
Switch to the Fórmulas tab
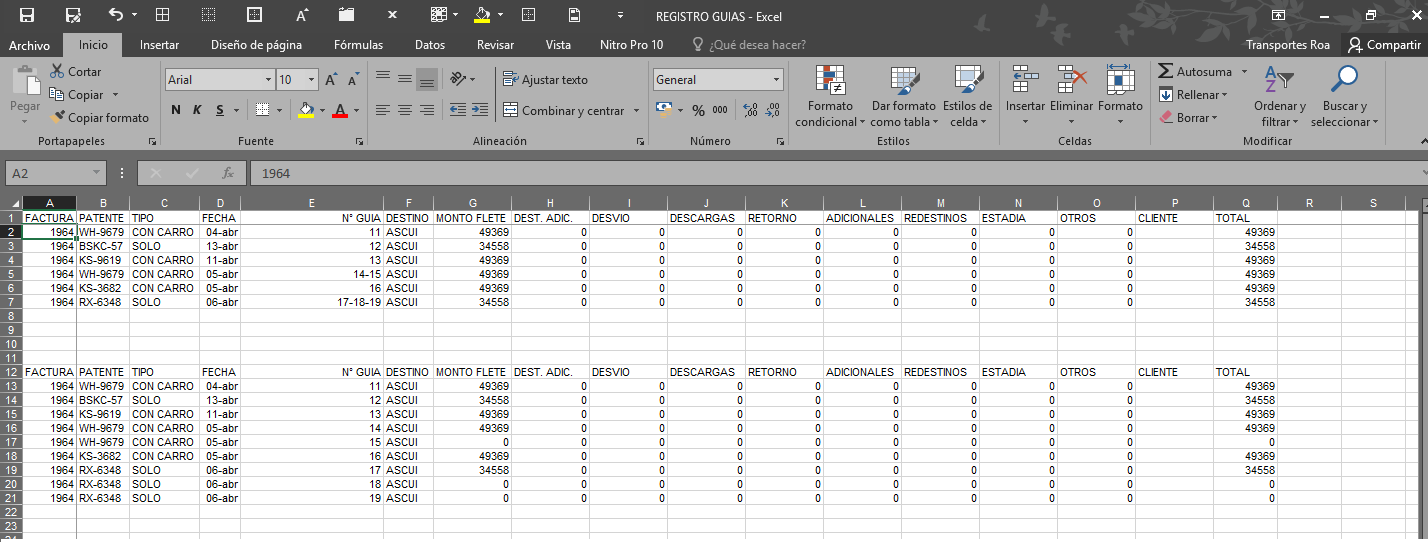tap(358, 45)
